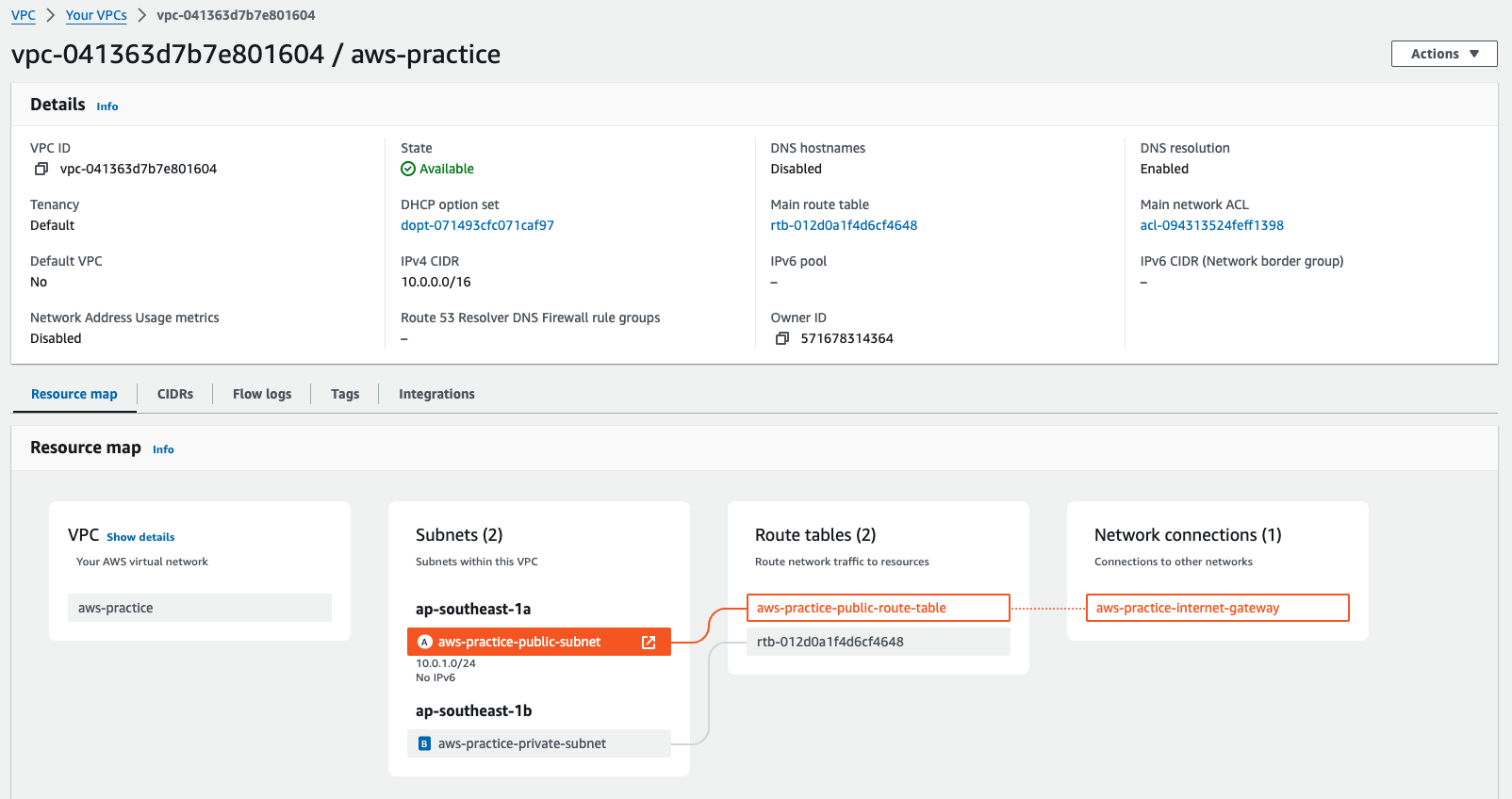
Task: Click the B zone badge on private subnet
Action: [424, 743]
